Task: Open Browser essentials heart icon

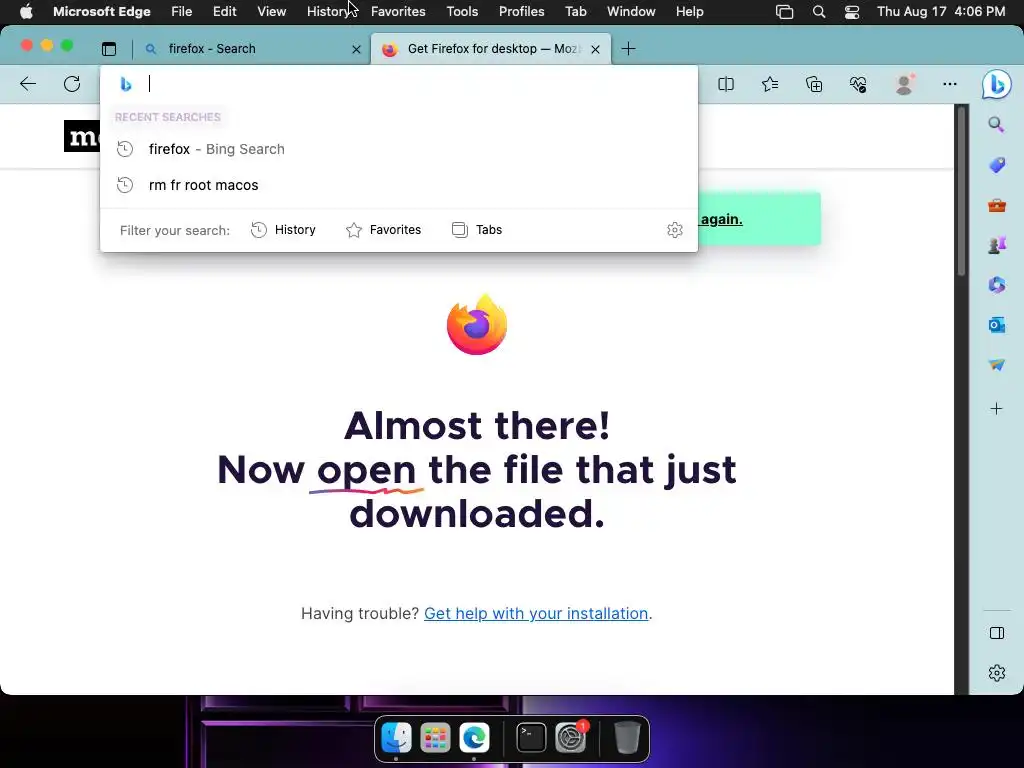Action: pos(858,84)
